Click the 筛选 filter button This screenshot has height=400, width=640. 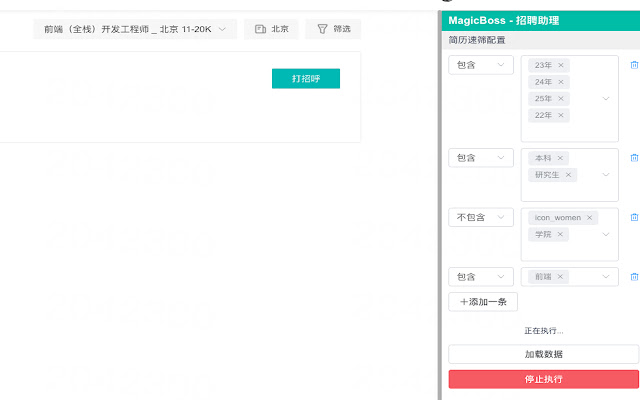[333, 29]
